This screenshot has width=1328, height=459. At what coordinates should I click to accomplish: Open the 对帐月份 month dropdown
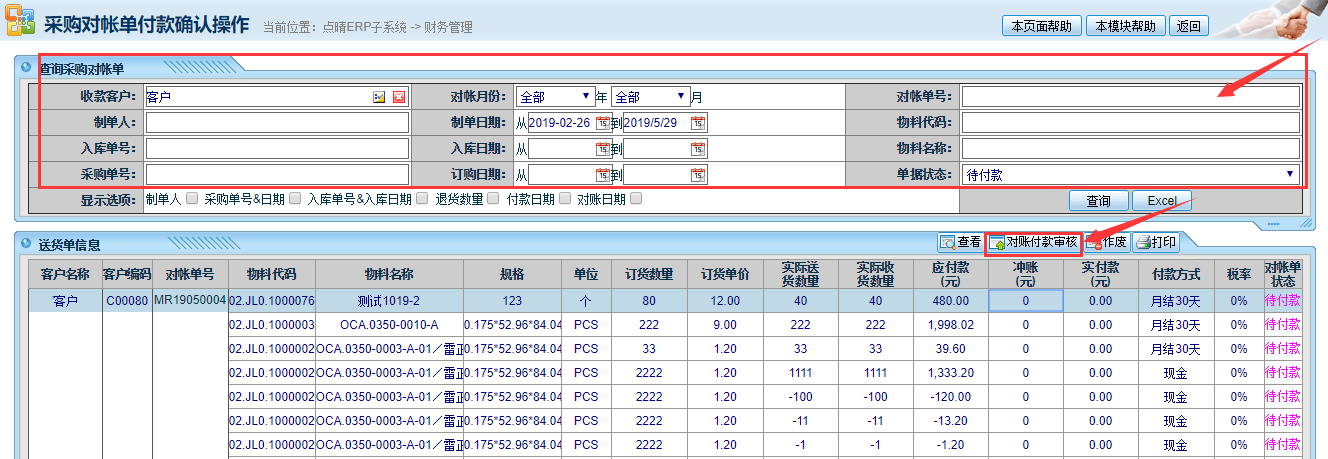pos(651,97)
